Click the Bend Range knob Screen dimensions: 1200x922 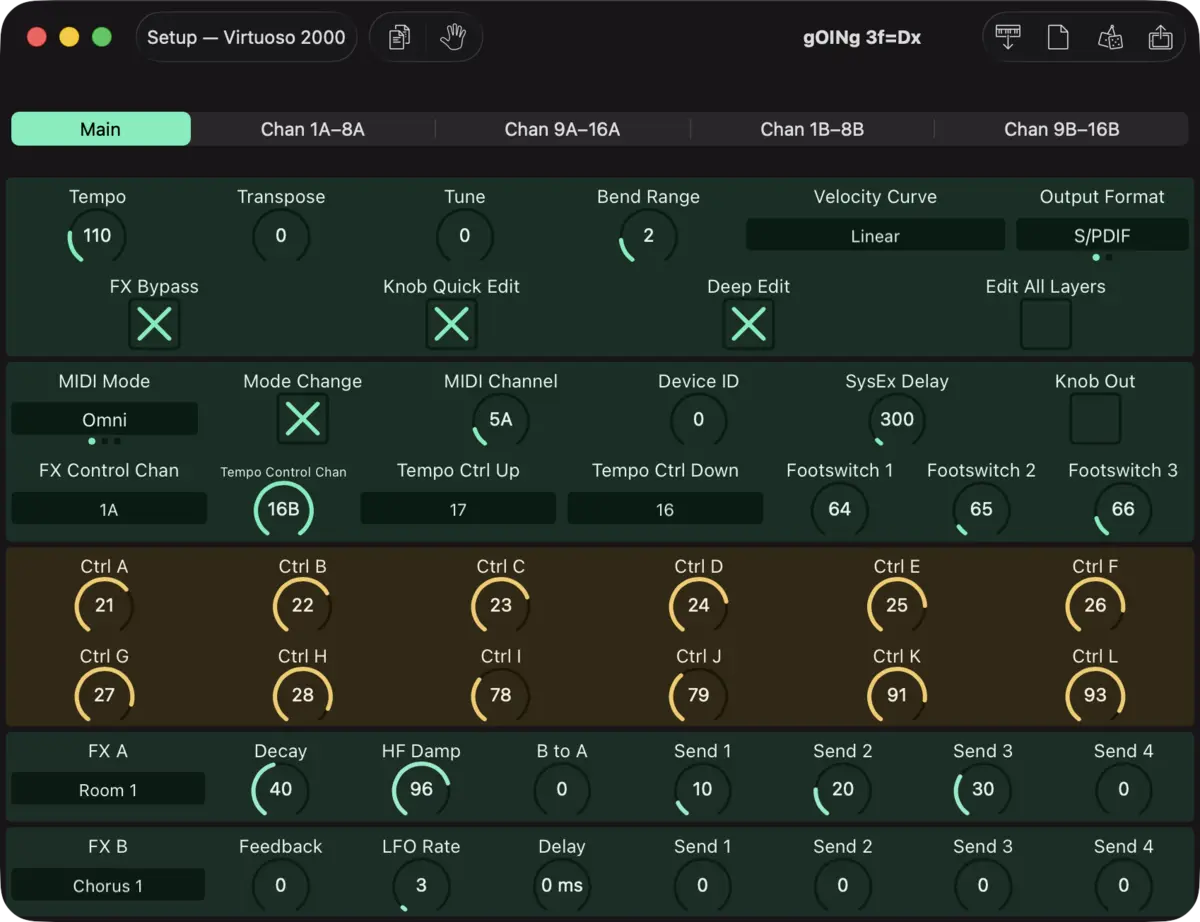pos(648,236)
